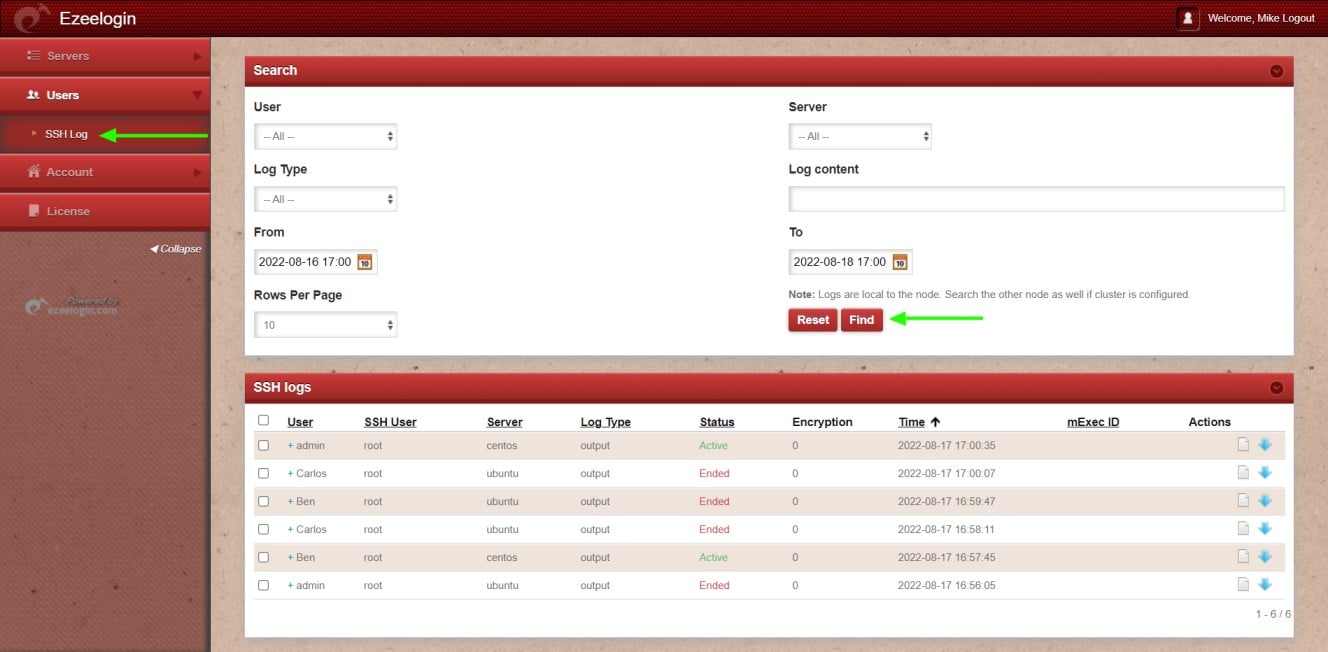
Task: Check the box for Carlos 16:58:11 row
Action: 263,529
